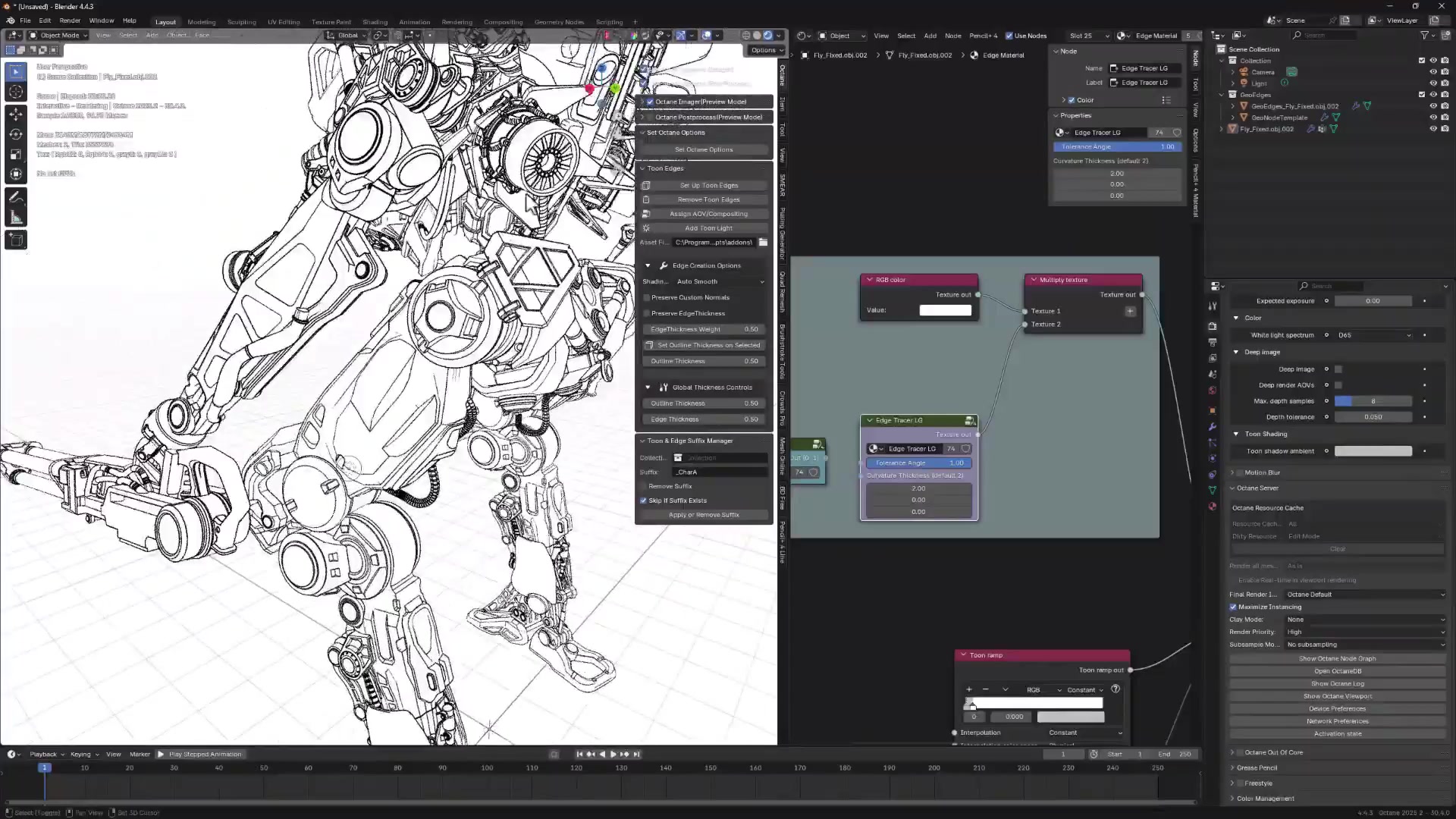This screenshot has height=819, width=1456.
Task: Add a Texture input with plus icon
Action: tap(1130, 311)
